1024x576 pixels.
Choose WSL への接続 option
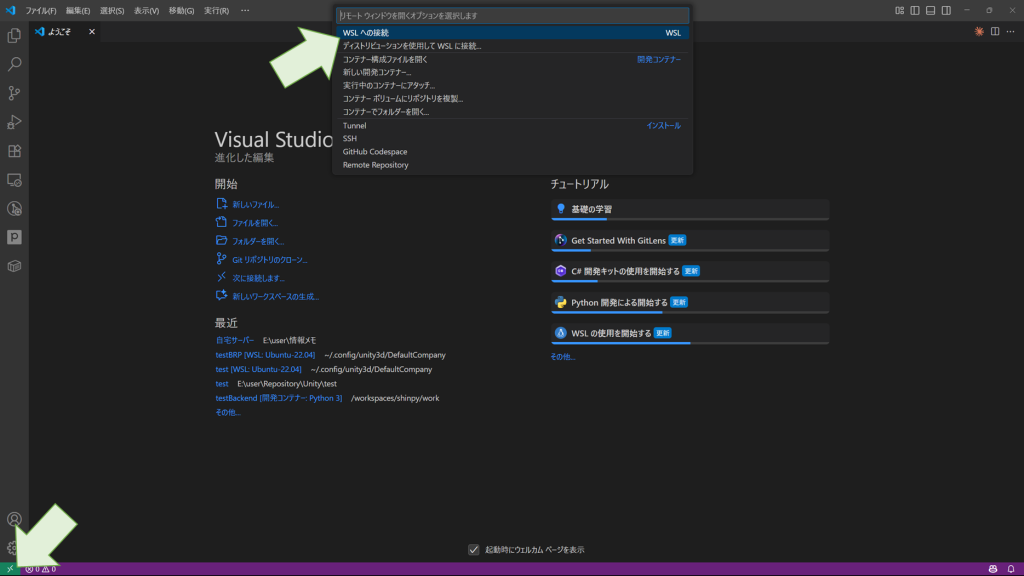coord(513,33)
